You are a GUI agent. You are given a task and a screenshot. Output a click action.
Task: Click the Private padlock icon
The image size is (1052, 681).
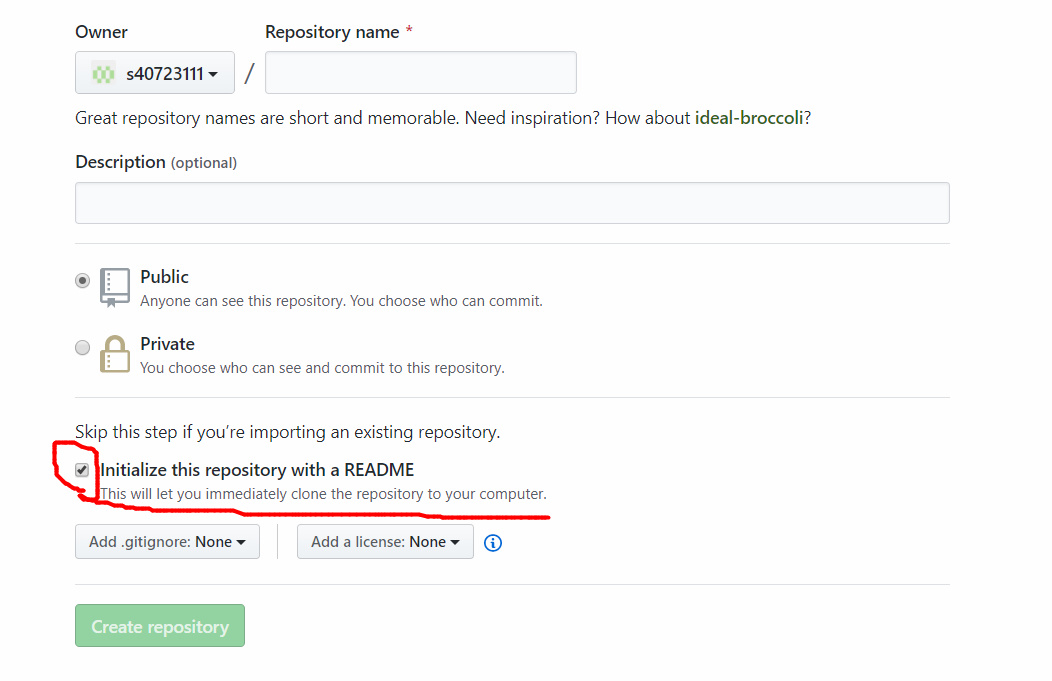(115, 354)
